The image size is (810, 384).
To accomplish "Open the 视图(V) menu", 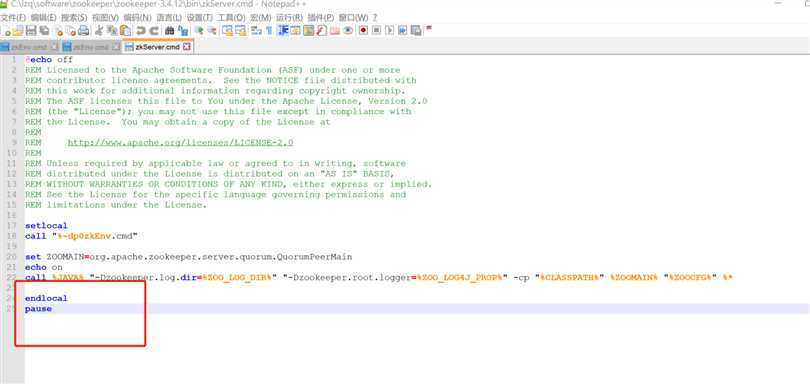I will click(105, 17).
